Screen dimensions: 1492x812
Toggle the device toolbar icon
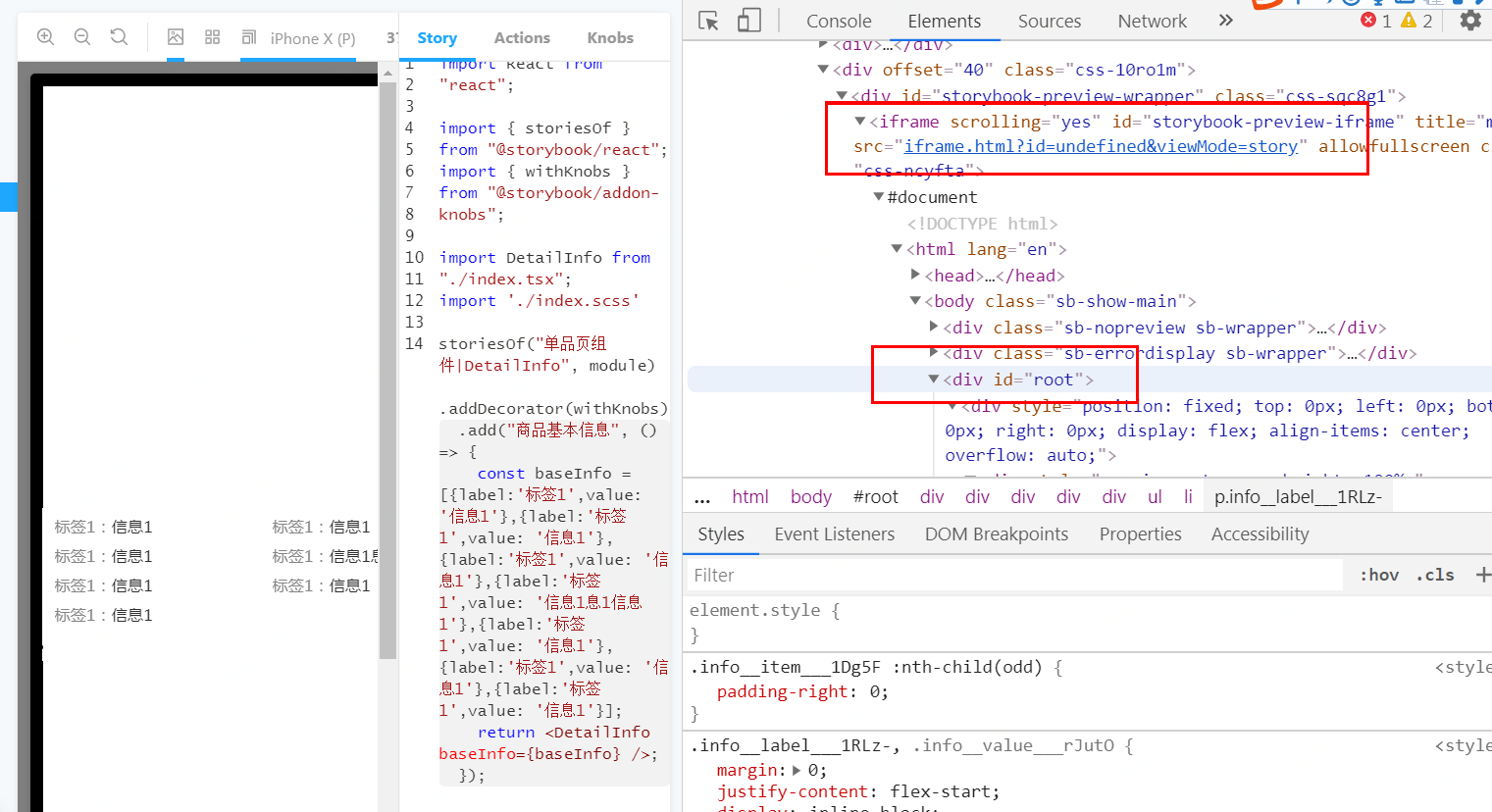tap(748, 21)
